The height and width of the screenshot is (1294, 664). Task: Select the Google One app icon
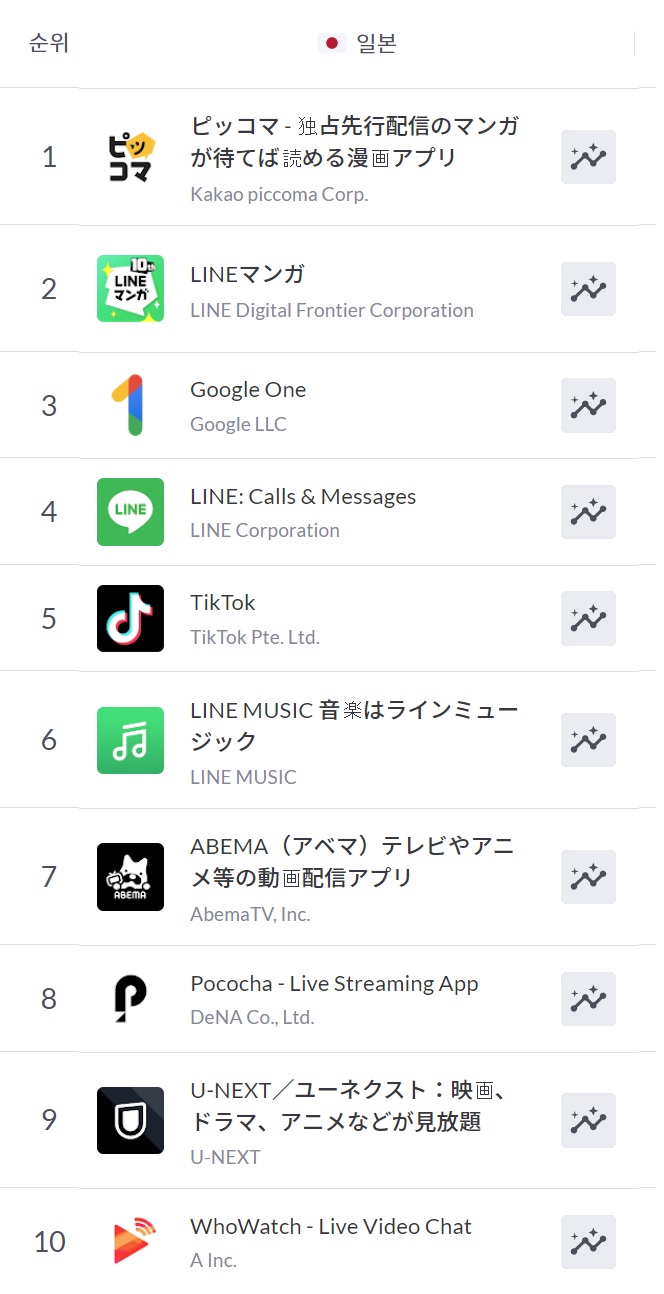point(130,405)
